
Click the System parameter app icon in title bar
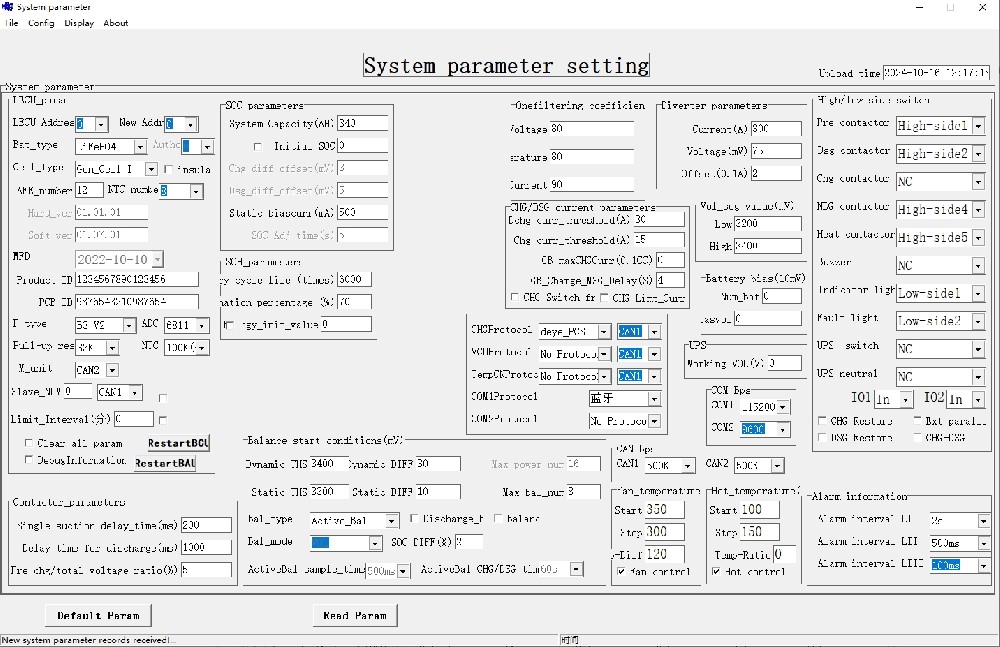pos(7,6)
